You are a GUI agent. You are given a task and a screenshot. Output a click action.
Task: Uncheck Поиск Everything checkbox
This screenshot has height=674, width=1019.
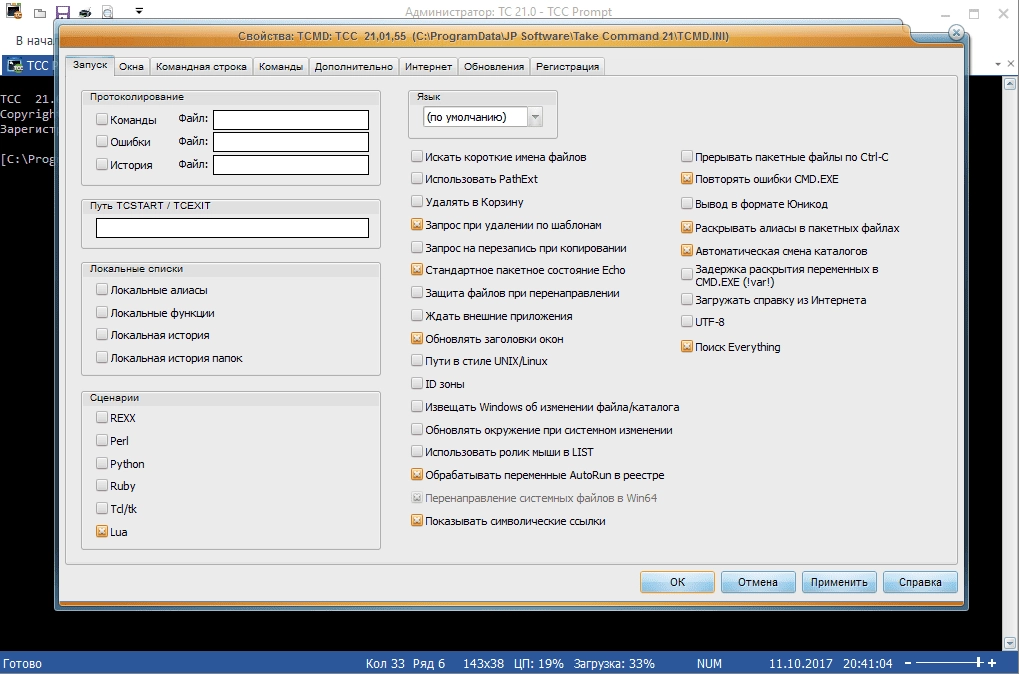click(x=687, y=347)
